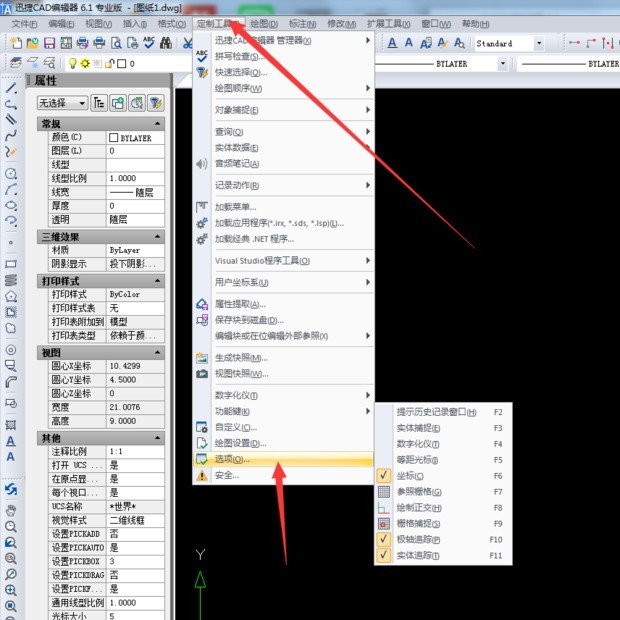
Task: Click the 线型比例 value field 1.0000
Action: (134, 177)
